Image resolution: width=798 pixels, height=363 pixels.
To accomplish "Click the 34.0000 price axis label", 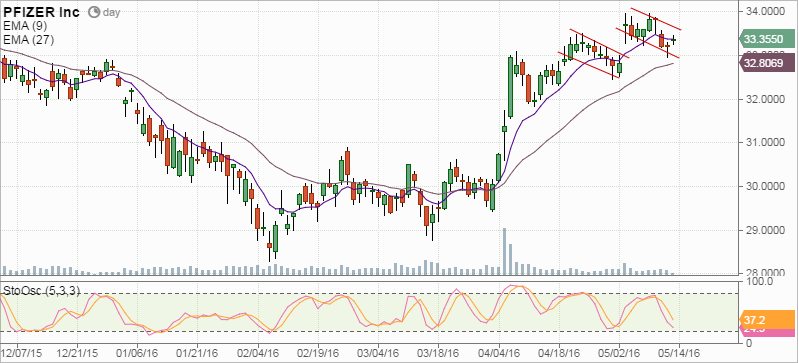I will (766, 11).
